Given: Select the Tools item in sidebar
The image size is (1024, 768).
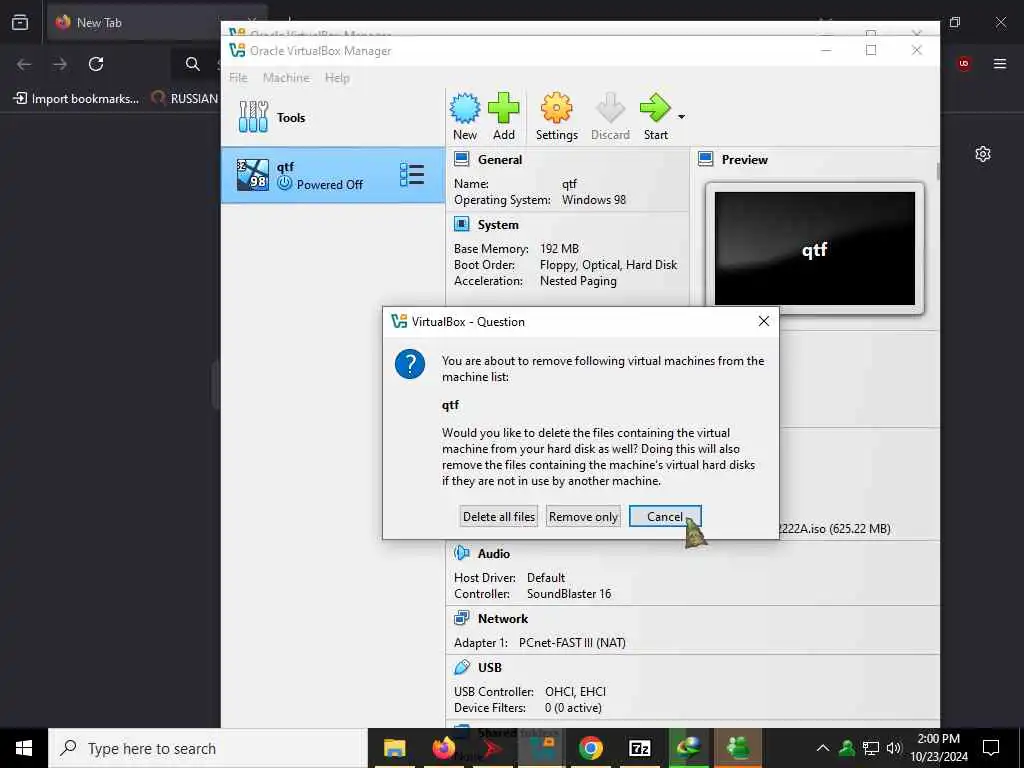Looking at the screenshot, I should pyautogui.click(x=333, y=118).
